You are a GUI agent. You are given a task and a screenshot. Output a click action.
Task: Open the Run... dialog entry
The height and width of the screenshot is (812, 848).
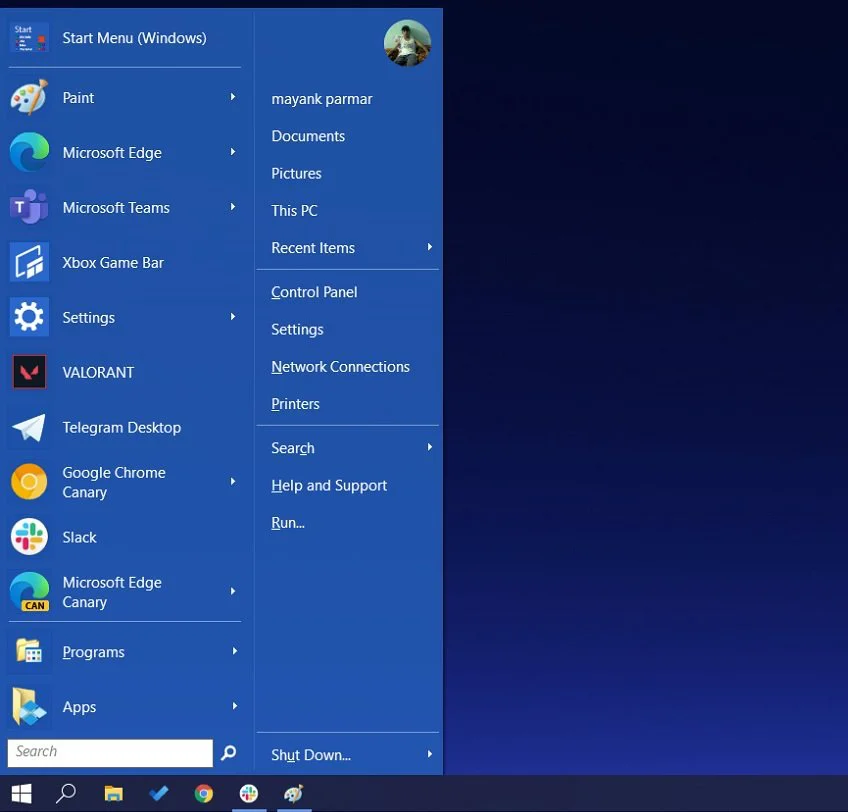tap(288, 523)
